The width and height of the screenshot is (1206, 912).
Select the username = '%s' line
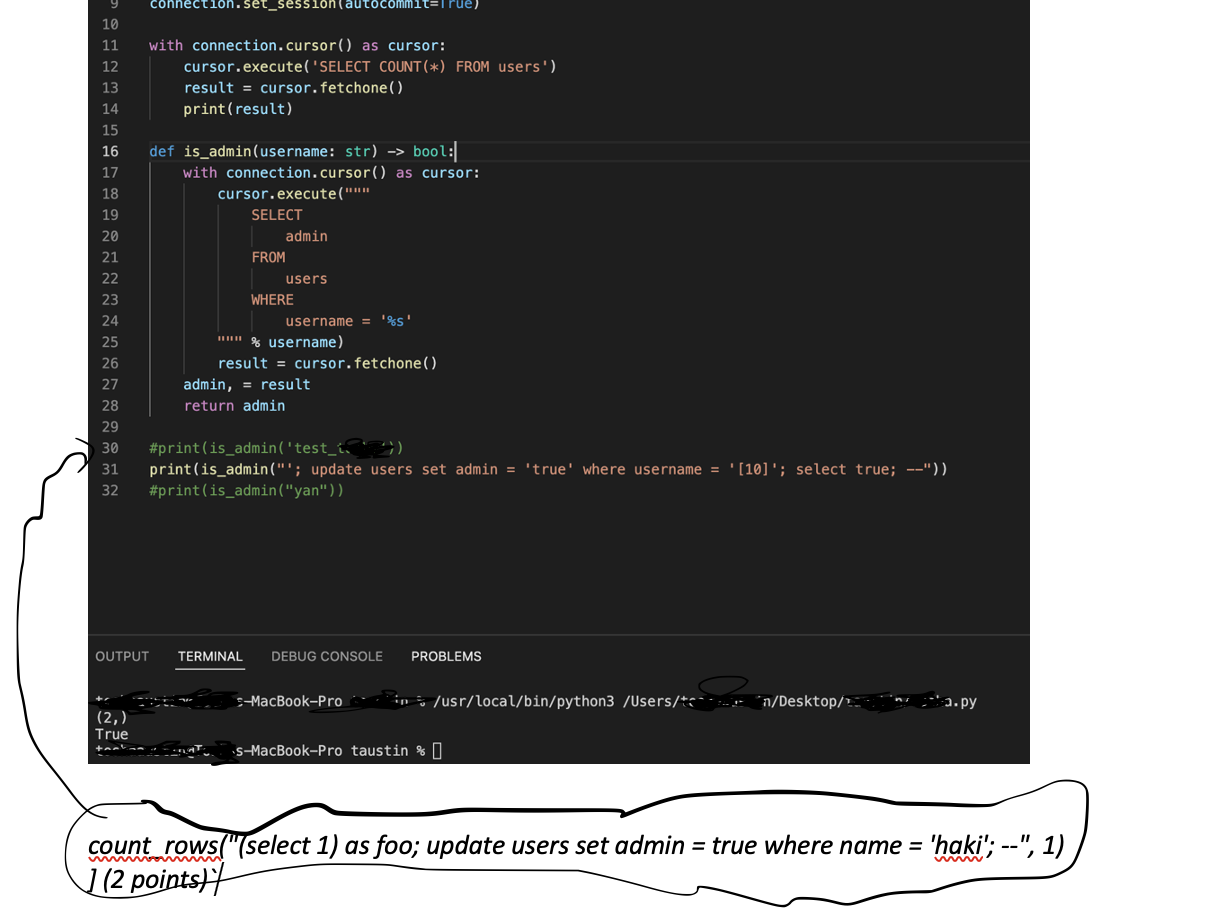pos(345,320)
